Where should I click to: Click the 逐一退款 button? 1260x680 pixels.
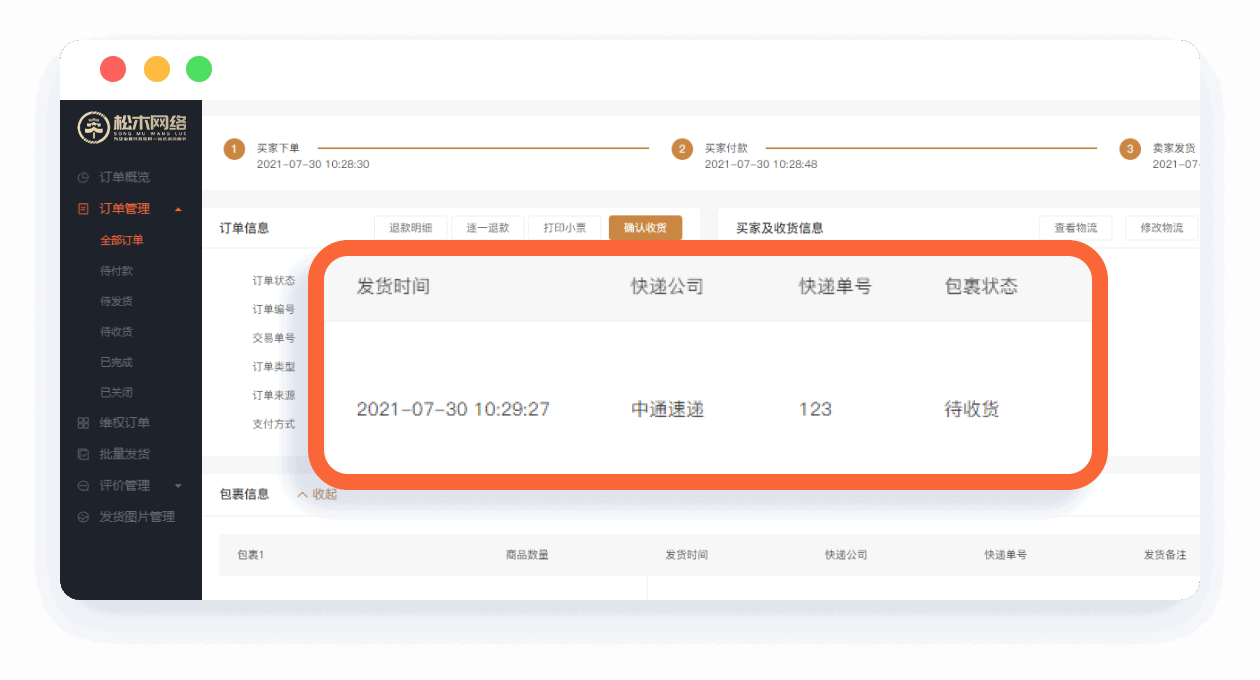(487, 228)
